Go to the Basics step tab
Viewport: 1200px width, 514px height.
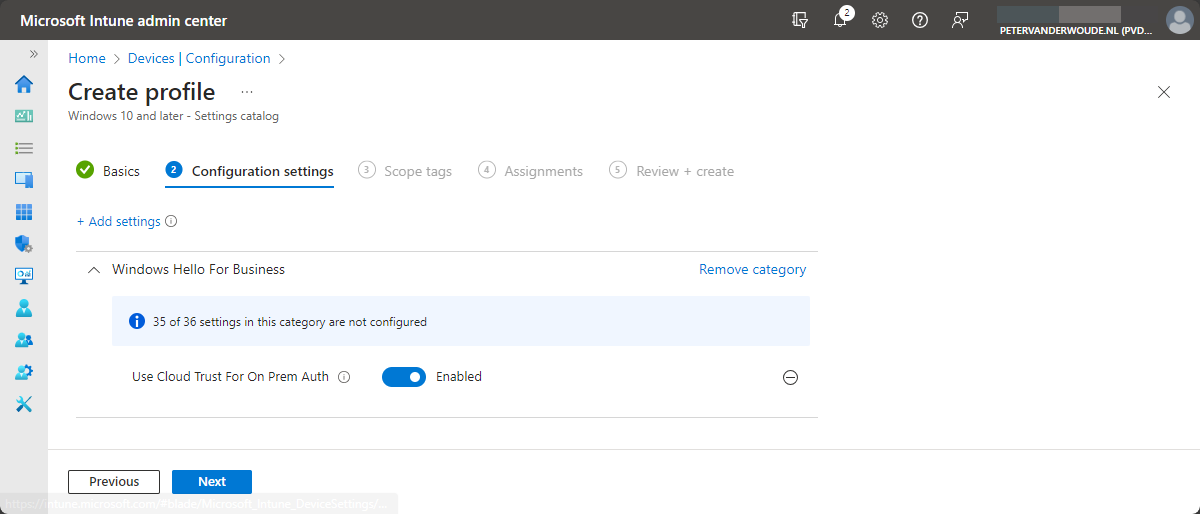click(109, 171)
